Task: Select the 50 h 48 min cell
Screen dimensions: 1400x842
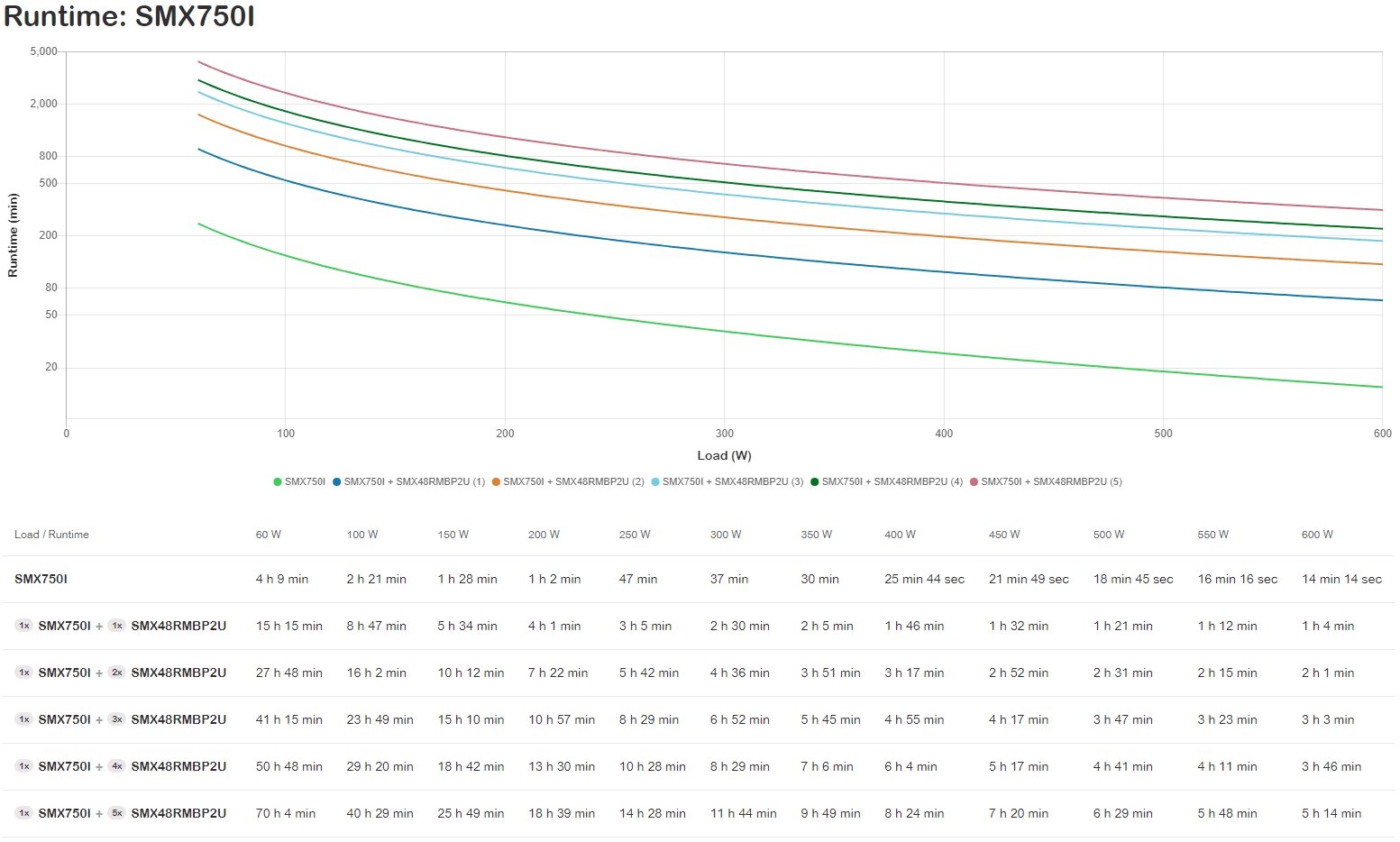Action: 289,766
